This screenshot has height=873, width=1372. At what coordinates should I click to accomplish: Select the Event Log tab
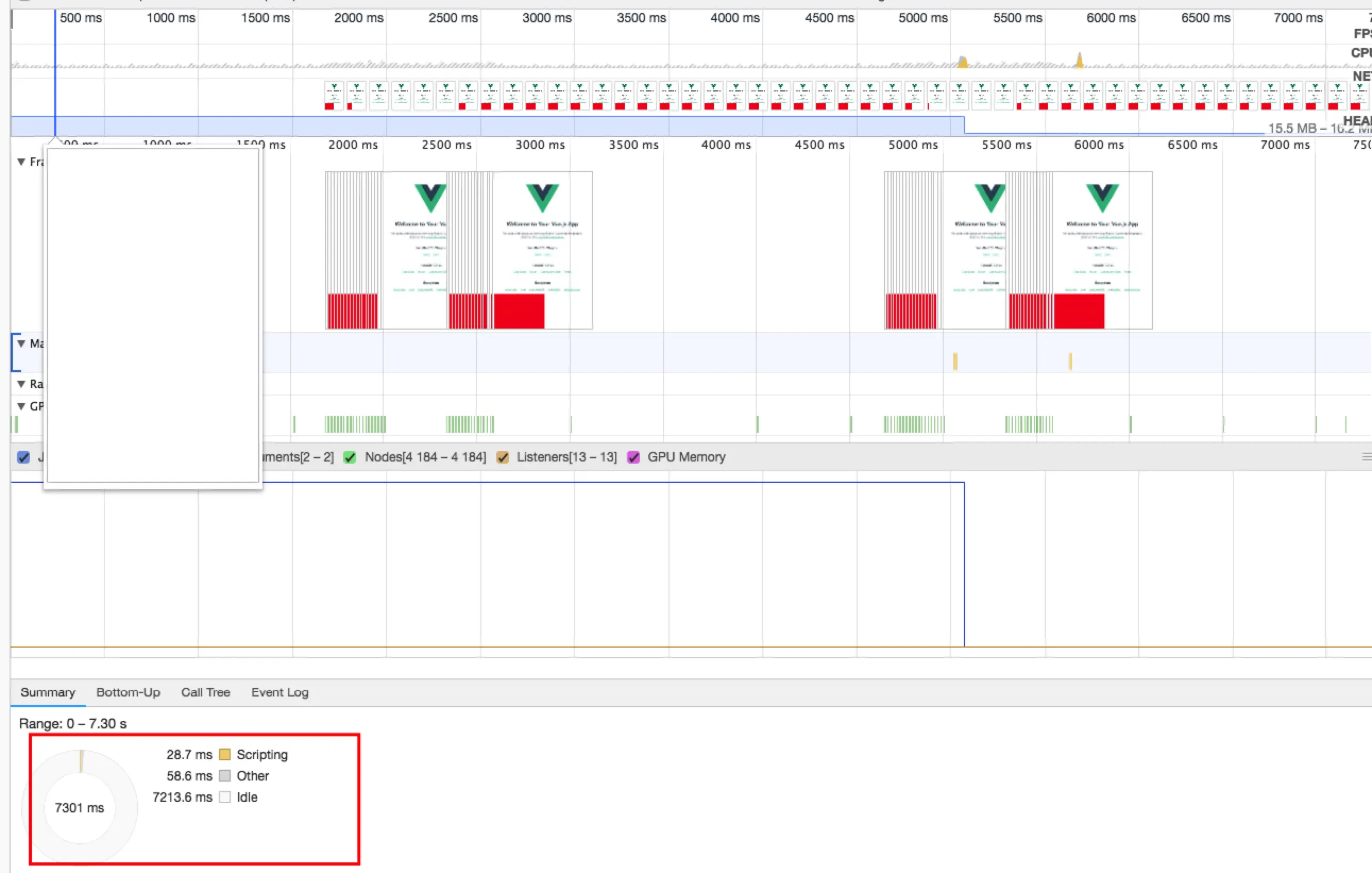point(279,692)
